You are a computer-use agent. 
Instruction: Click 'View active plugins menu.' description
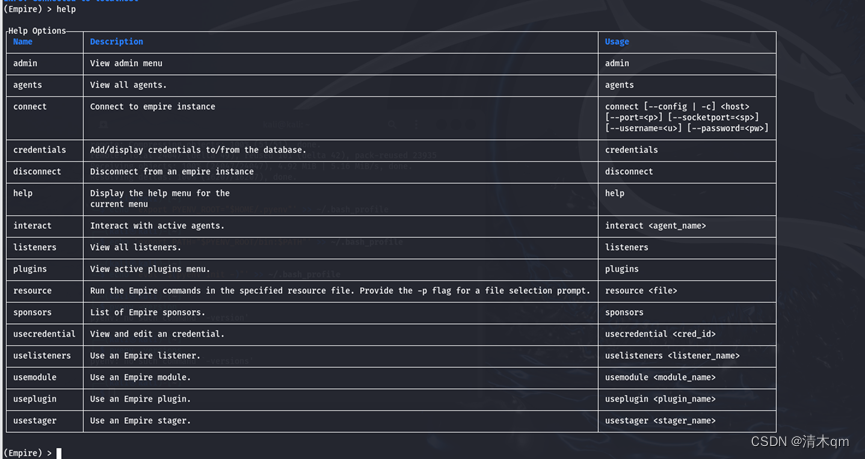coord(150,269)
